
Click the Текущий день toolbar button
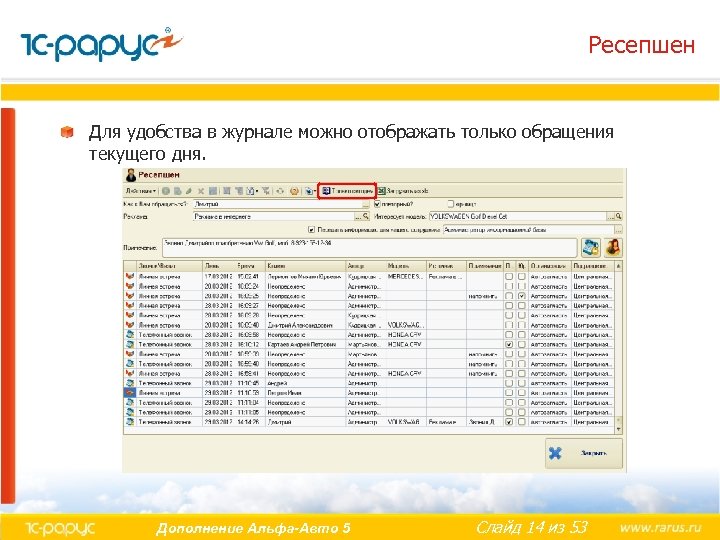pos(347,191)
